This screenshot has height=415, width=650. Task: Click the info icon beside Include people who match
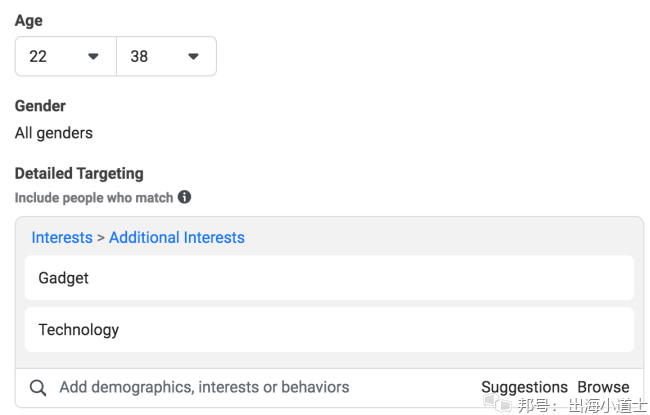pos(184,198)
